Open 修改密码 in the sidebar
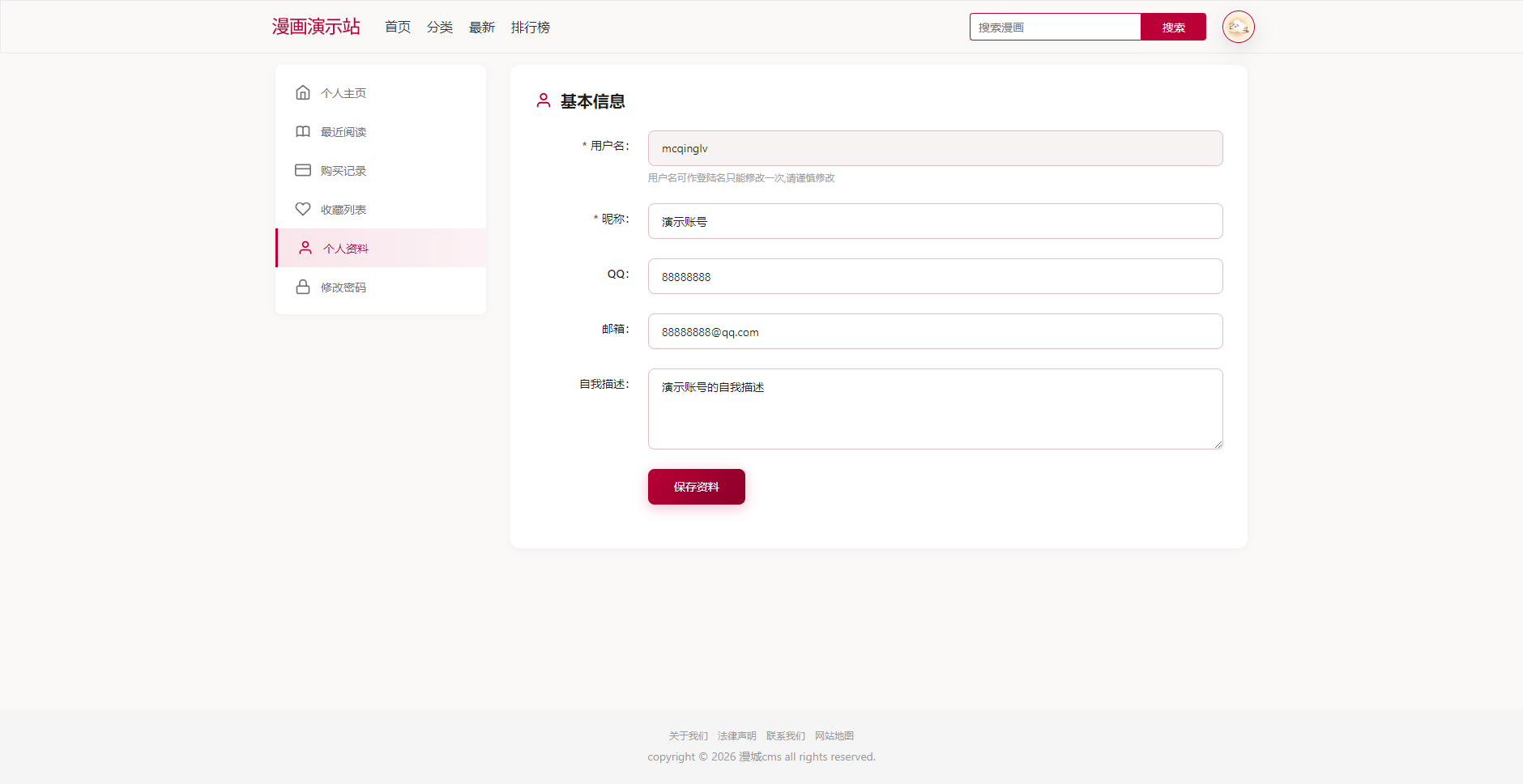1523x784 pixels. coord(381,287)
